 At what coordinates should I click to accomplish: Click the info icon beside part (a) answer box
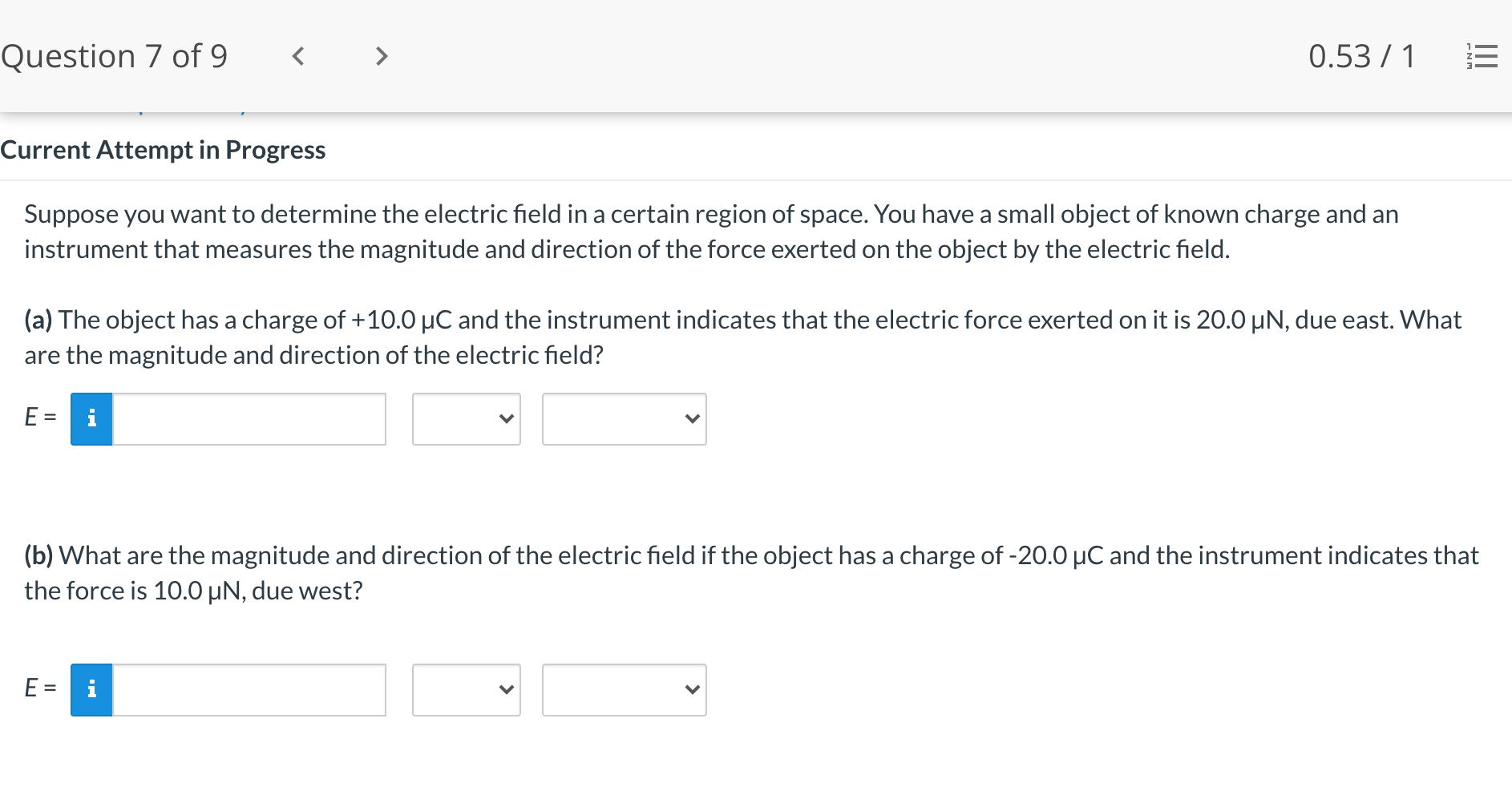(91, 418)
